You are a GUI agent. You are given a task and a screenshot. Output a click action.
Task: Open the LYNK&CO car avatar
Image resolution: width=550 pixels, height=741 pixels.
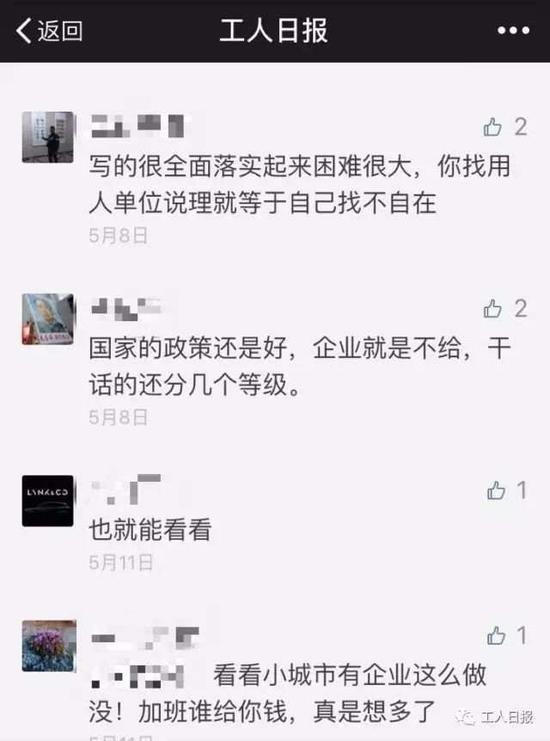pos(48,501)
